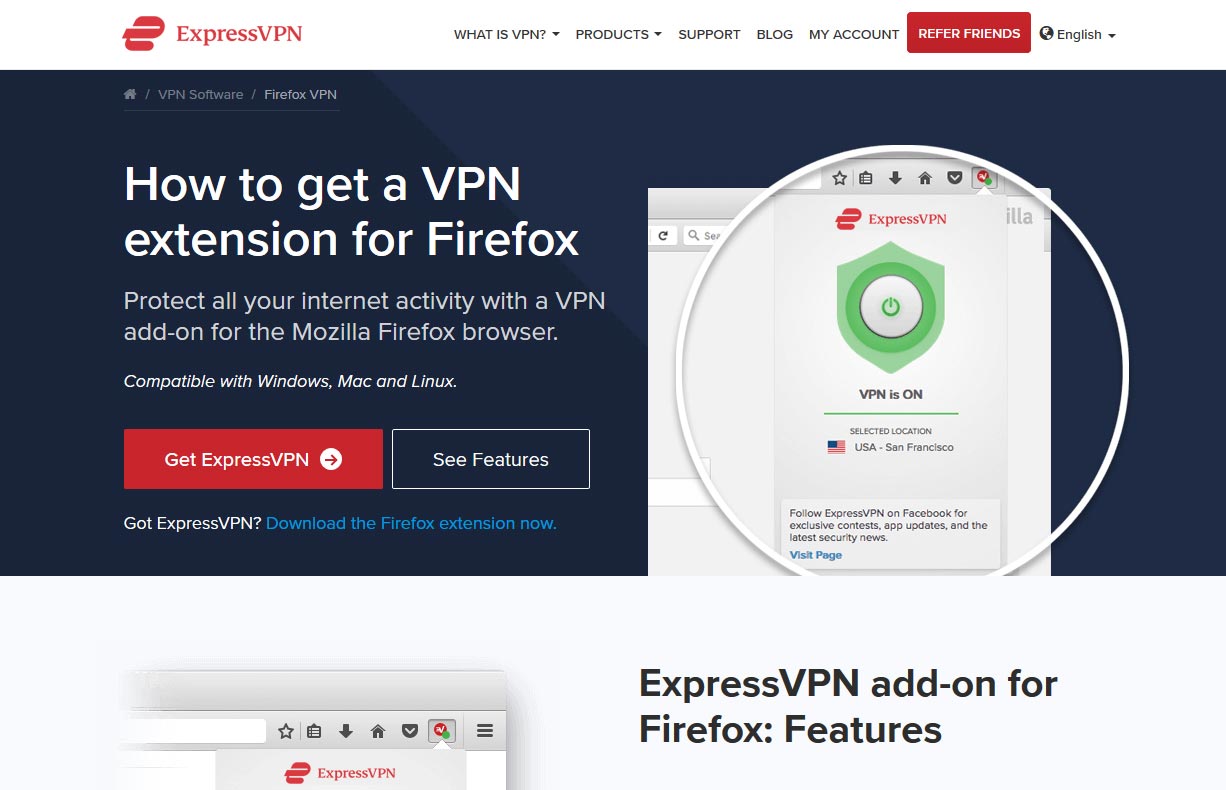Click the VPN Software breadcrumb link
1226x790 pixels.
(200, 94)
